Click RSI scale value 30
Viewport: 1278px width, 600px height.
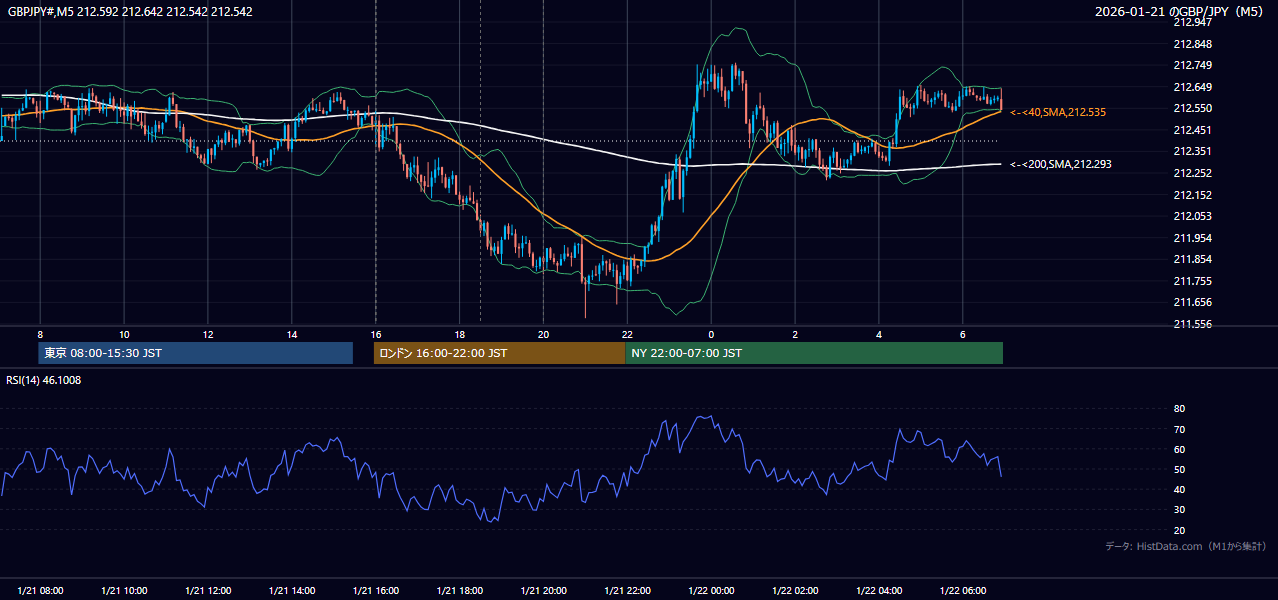point(1179,510)
